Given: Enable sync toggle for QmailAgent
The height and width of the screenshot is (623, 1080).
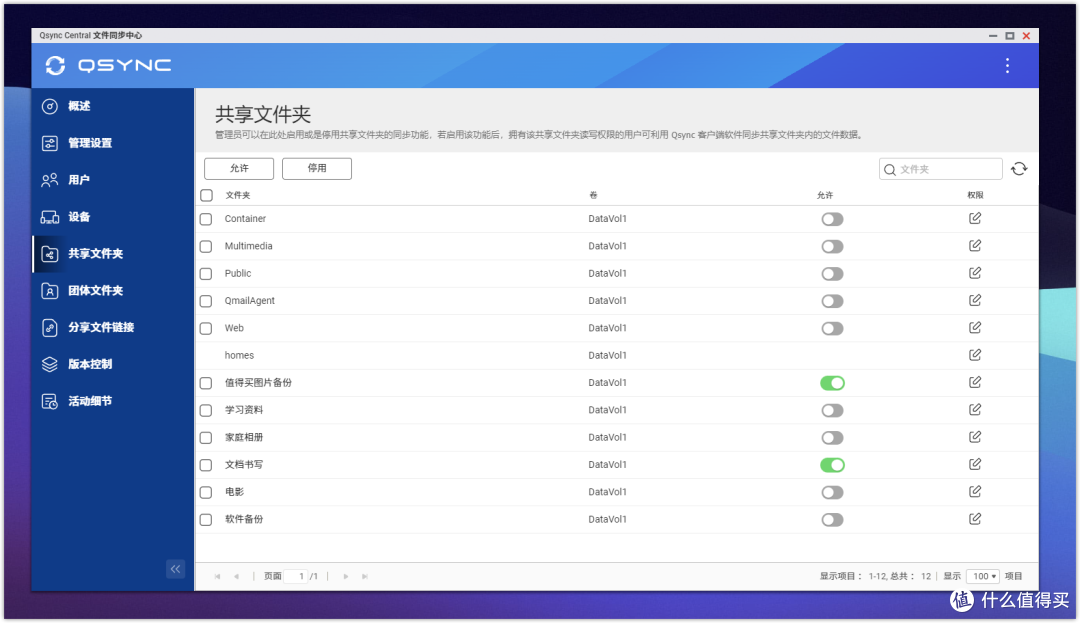Looking at the screenshot, I should [x=832, y=301].
